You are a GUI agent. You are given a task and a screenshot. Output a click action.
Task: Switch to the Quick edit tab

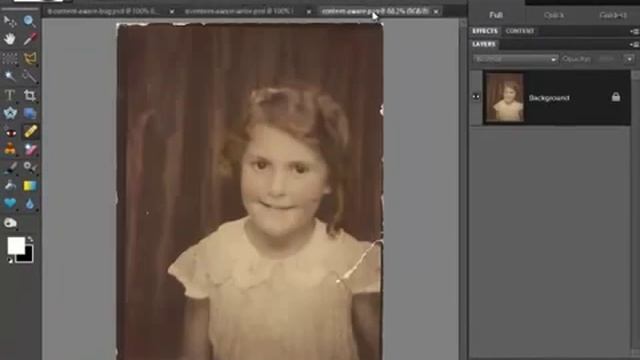pyautogui.click(x=553, y=16)
